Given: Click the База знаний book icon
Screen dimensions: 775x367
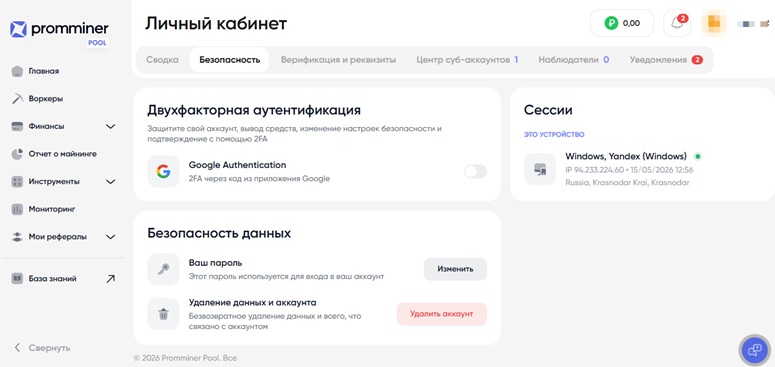Looking at the screenshot, I should click(17, 279).
